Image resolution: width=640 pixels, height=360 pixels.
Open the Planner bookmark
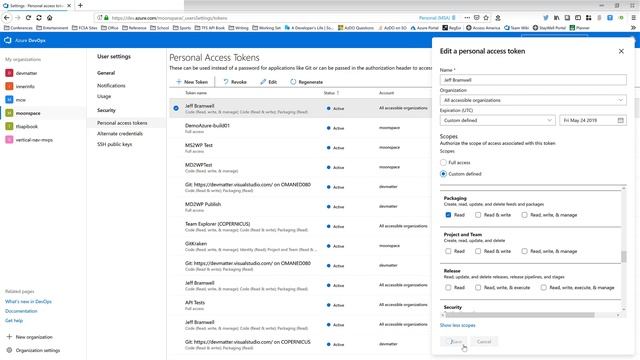(x=580, y=28)
